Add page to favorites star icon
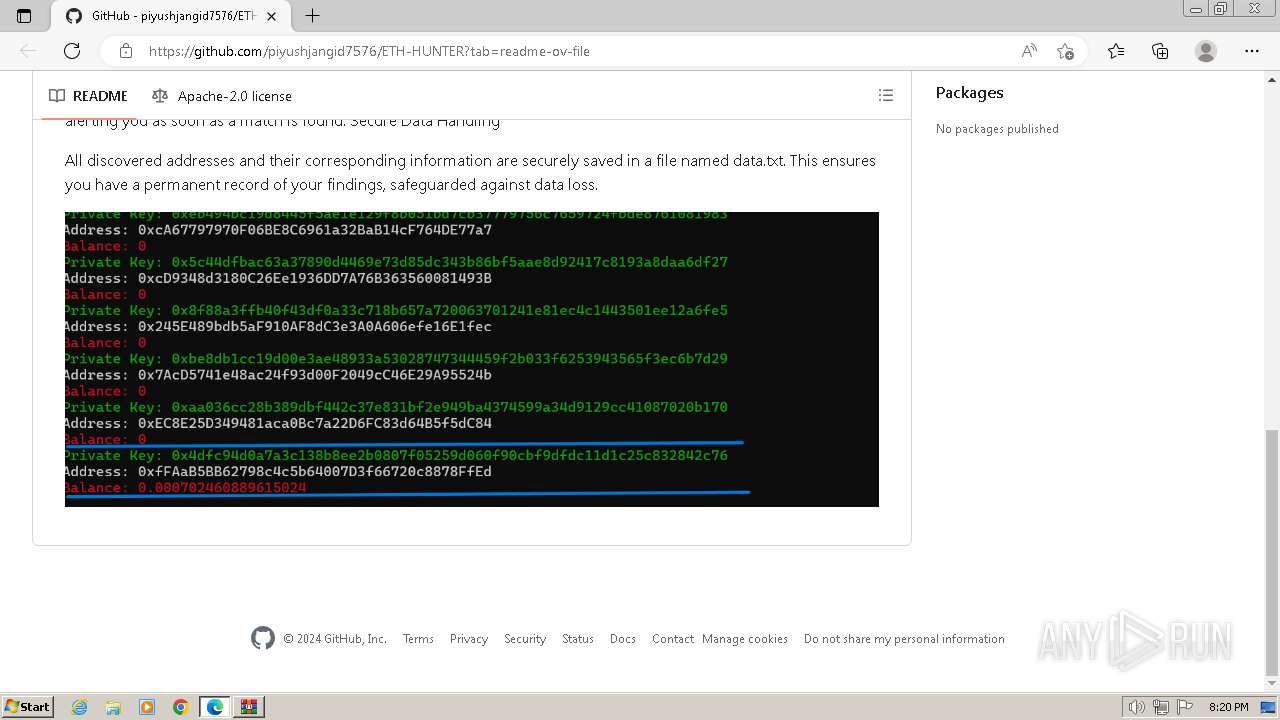This screenshot has height=720, width=1280. tap(1065, 51)
